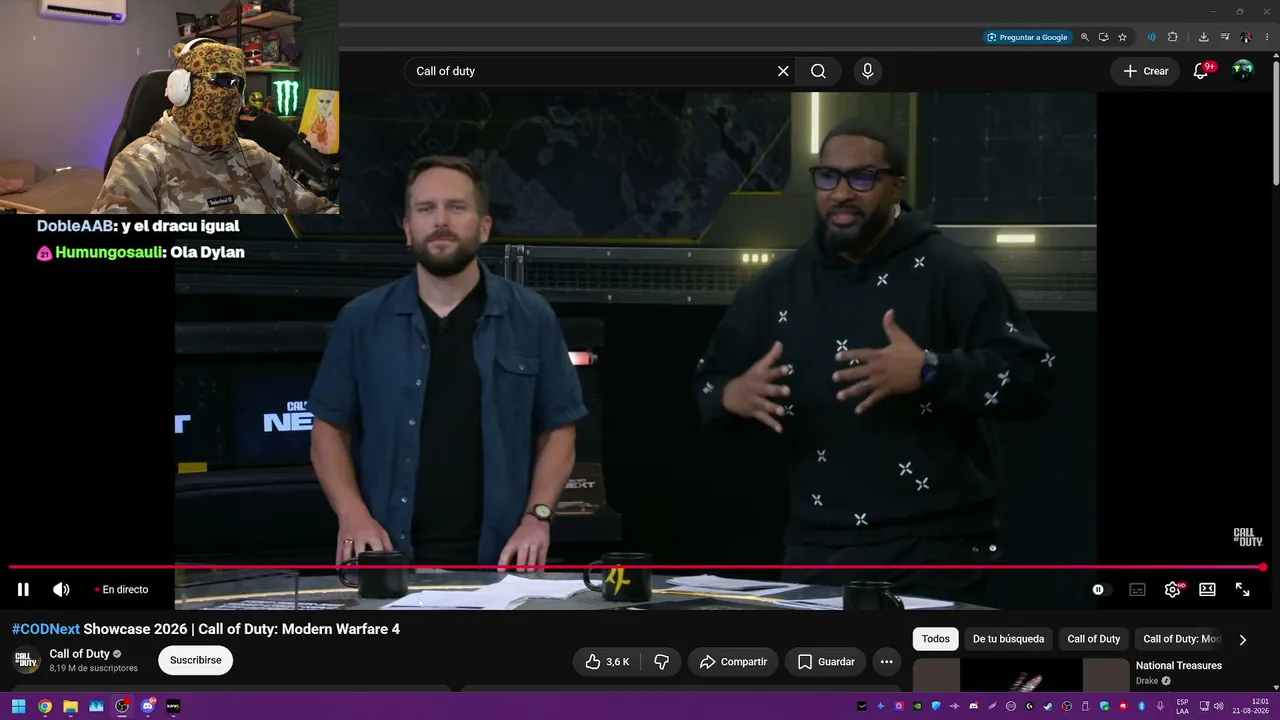Open the Crear menu

[x=1146, y=71]
